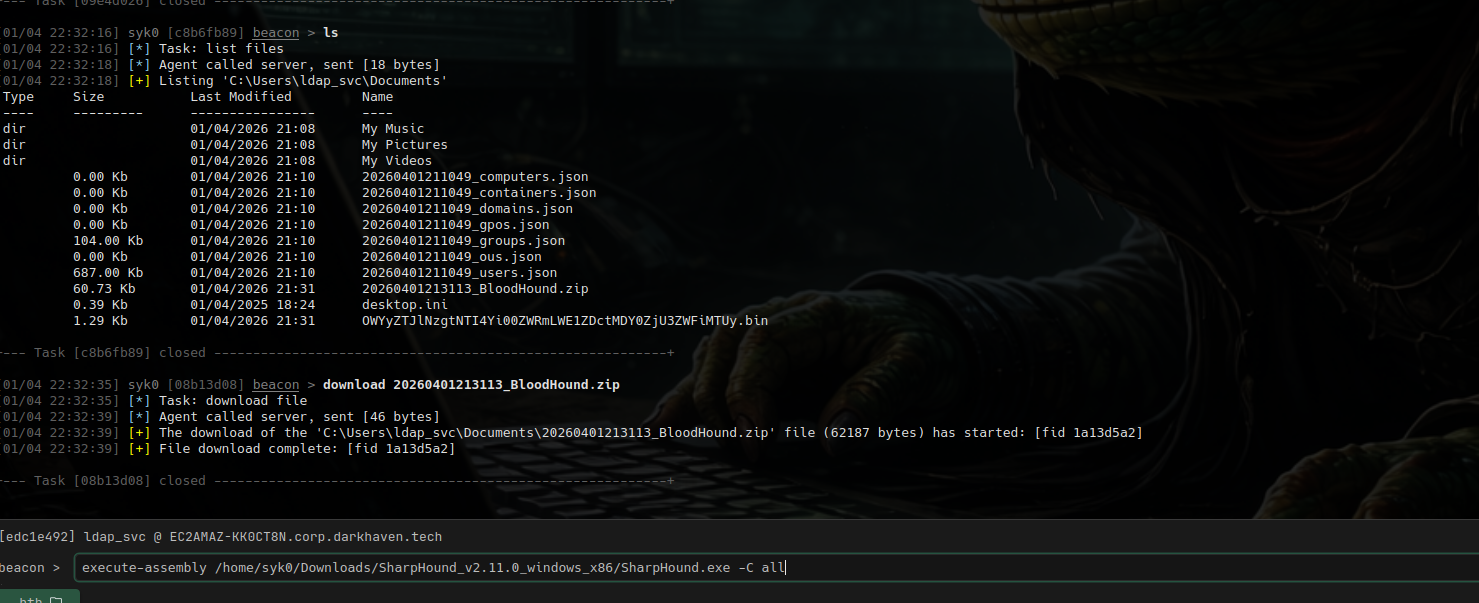Select the 20260401211049_groups.json file name
Image resolution: width=1479 pixels, height=603 pixels.
point(463,241)
